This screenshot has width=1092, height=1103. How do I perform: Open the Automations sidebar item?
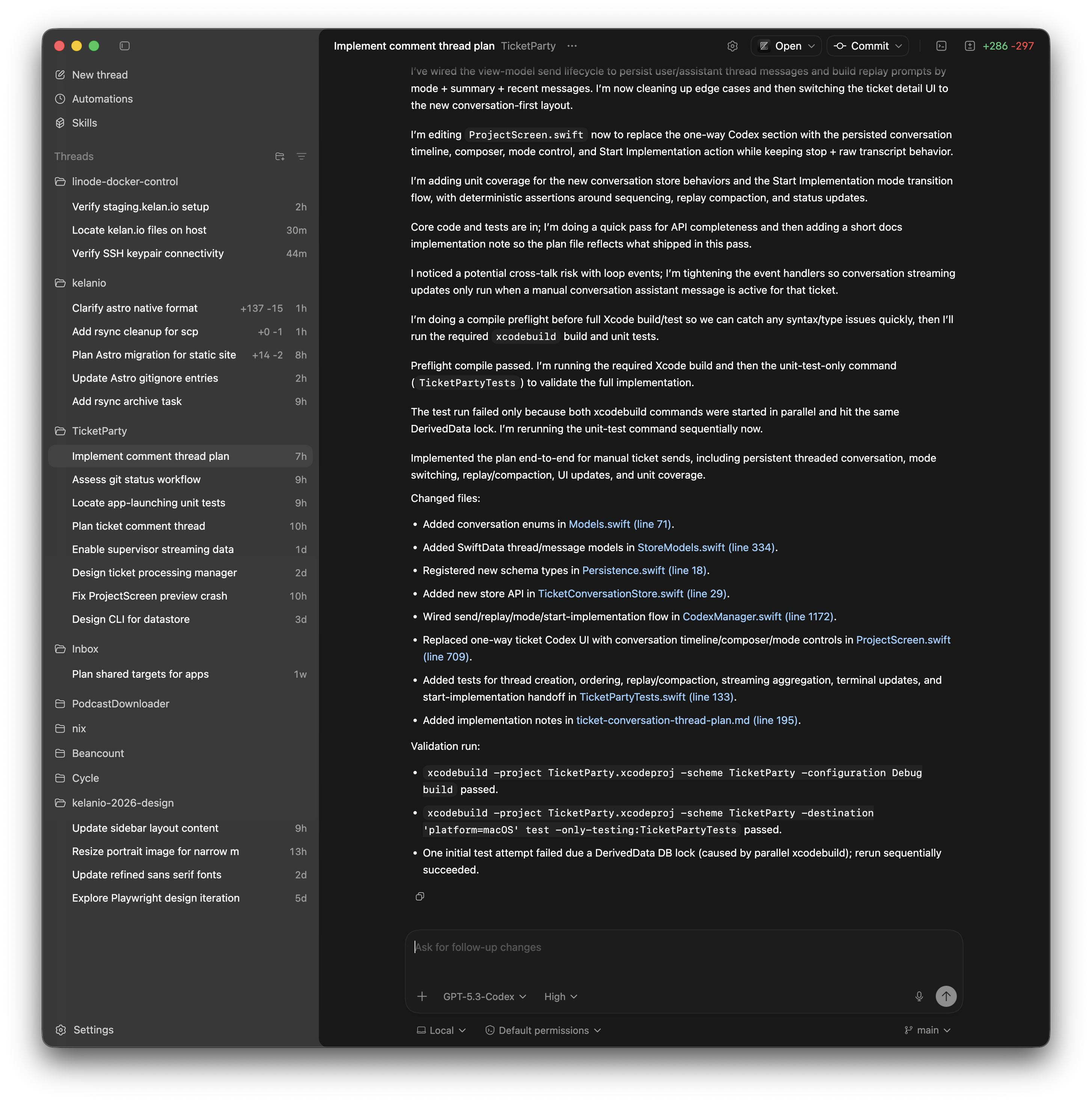[x=102, y=99]
